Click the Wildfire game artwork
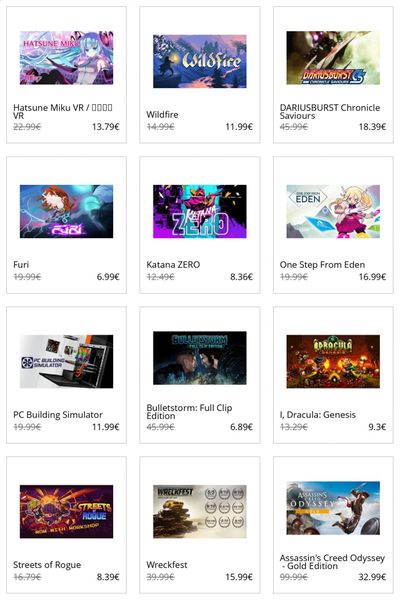 point(199,61)
